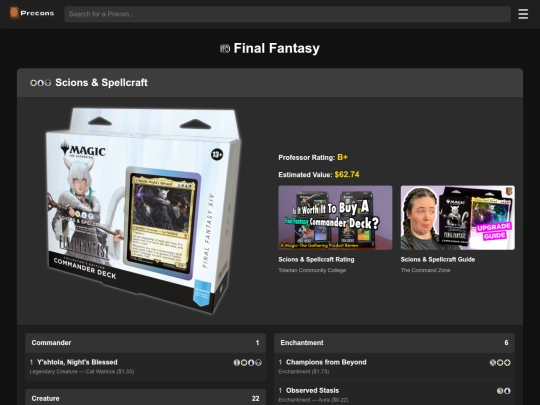540x405 pixels.
Task: Click the Scions & Spellcraft deck title
Action: click(x=101, y=83)
